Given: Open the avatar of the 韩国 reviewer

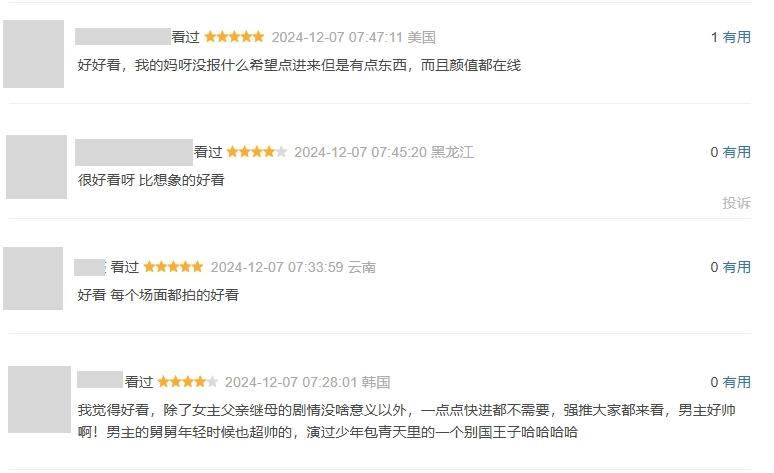Looking at the screenshot, I should [x=39, y=399].
